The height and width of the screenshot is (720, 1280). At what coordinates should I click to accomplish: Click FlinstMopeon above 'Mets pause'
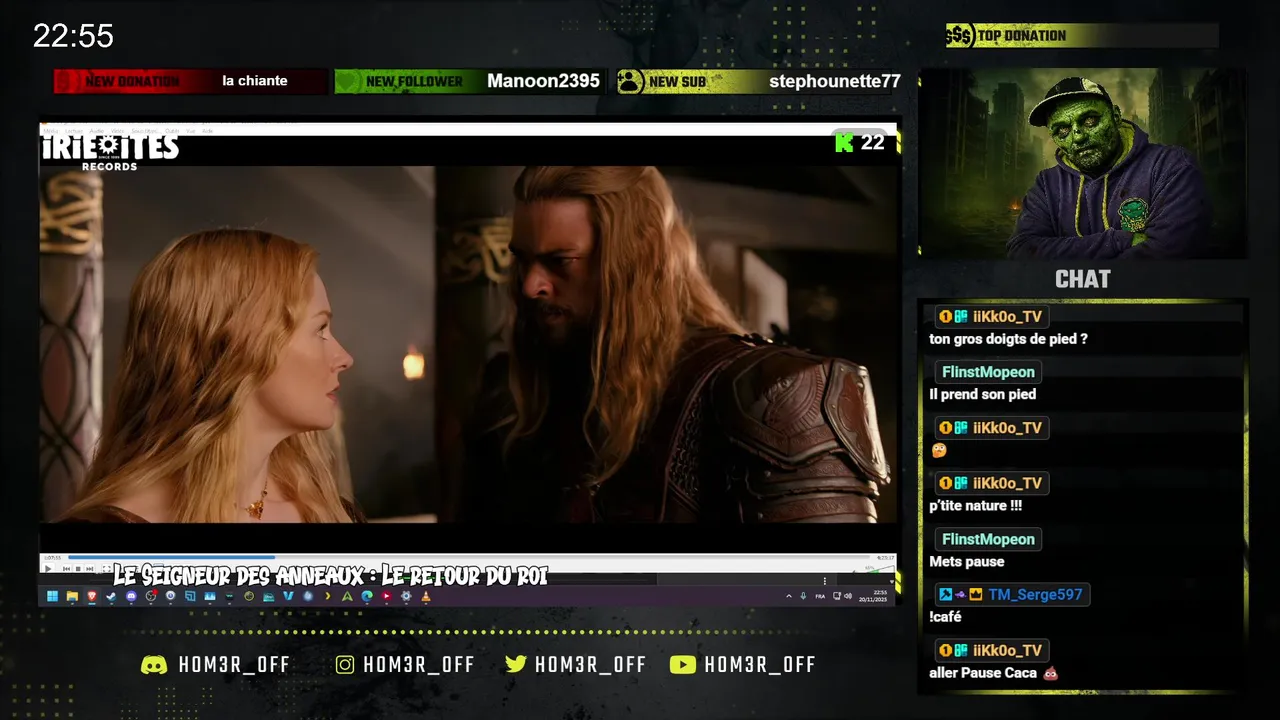988,539
